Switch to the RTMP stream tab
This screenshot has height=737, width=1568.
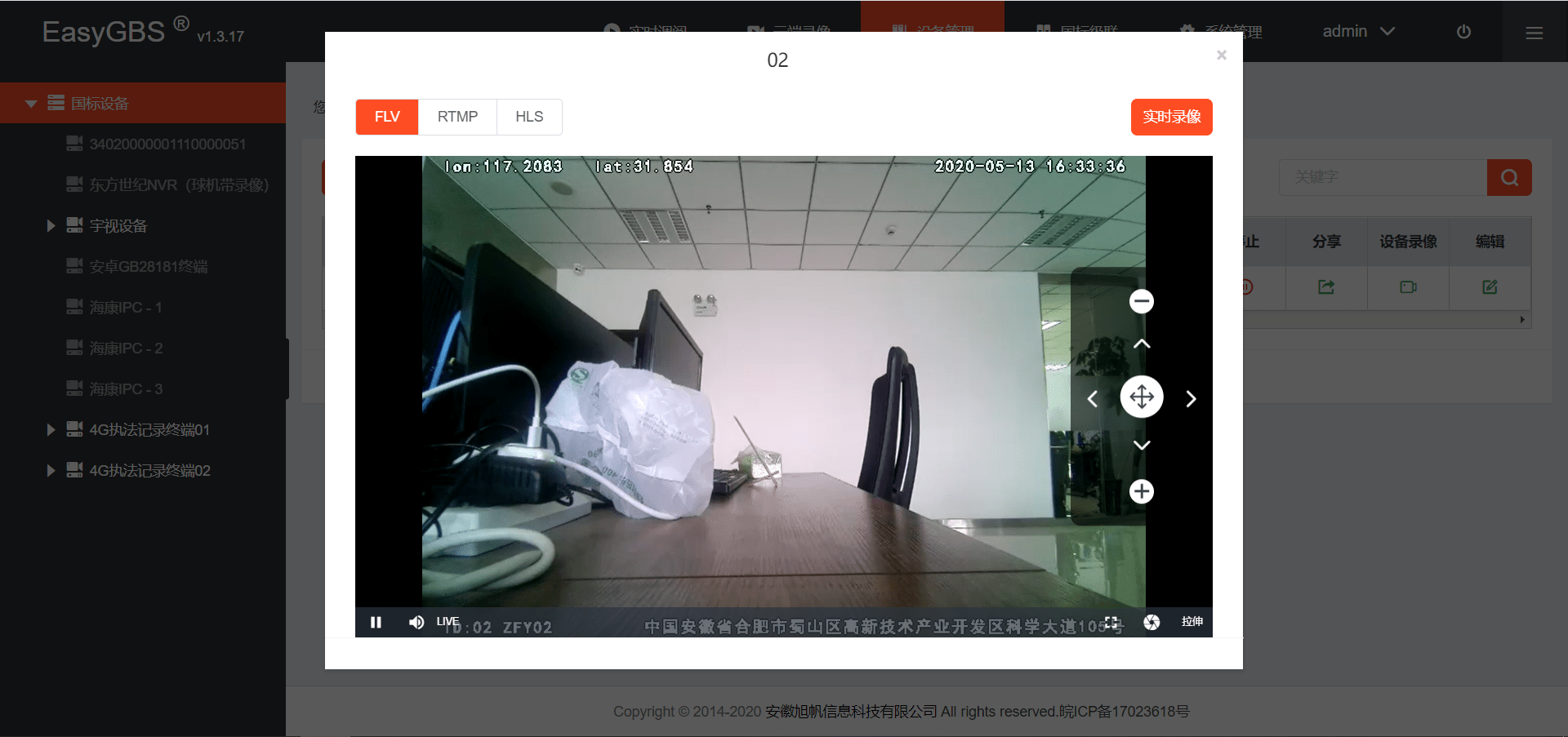point(457,117)
